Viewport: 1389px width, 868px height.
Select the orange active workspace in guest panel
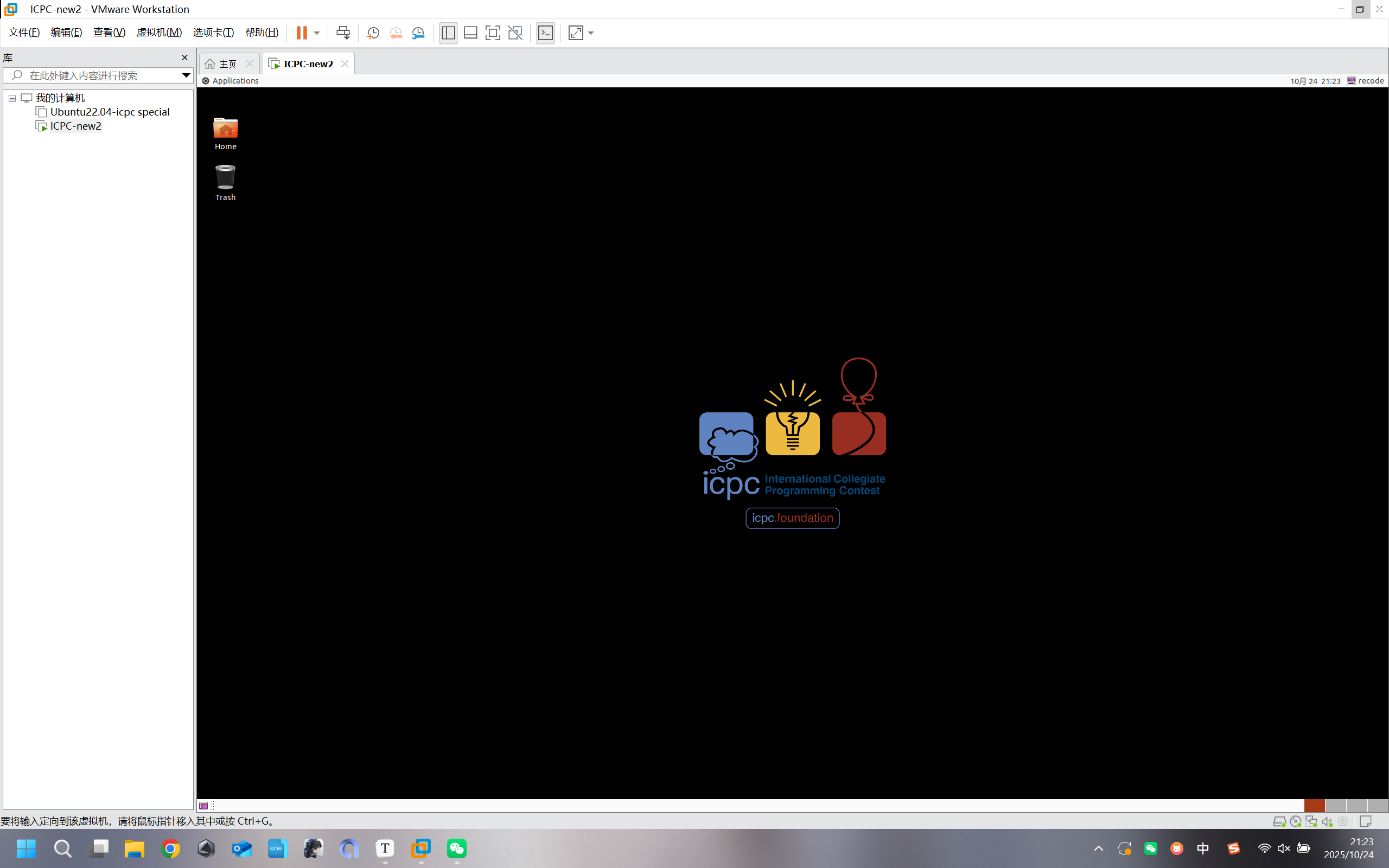pyautogui.click(x=1314, y=806)
